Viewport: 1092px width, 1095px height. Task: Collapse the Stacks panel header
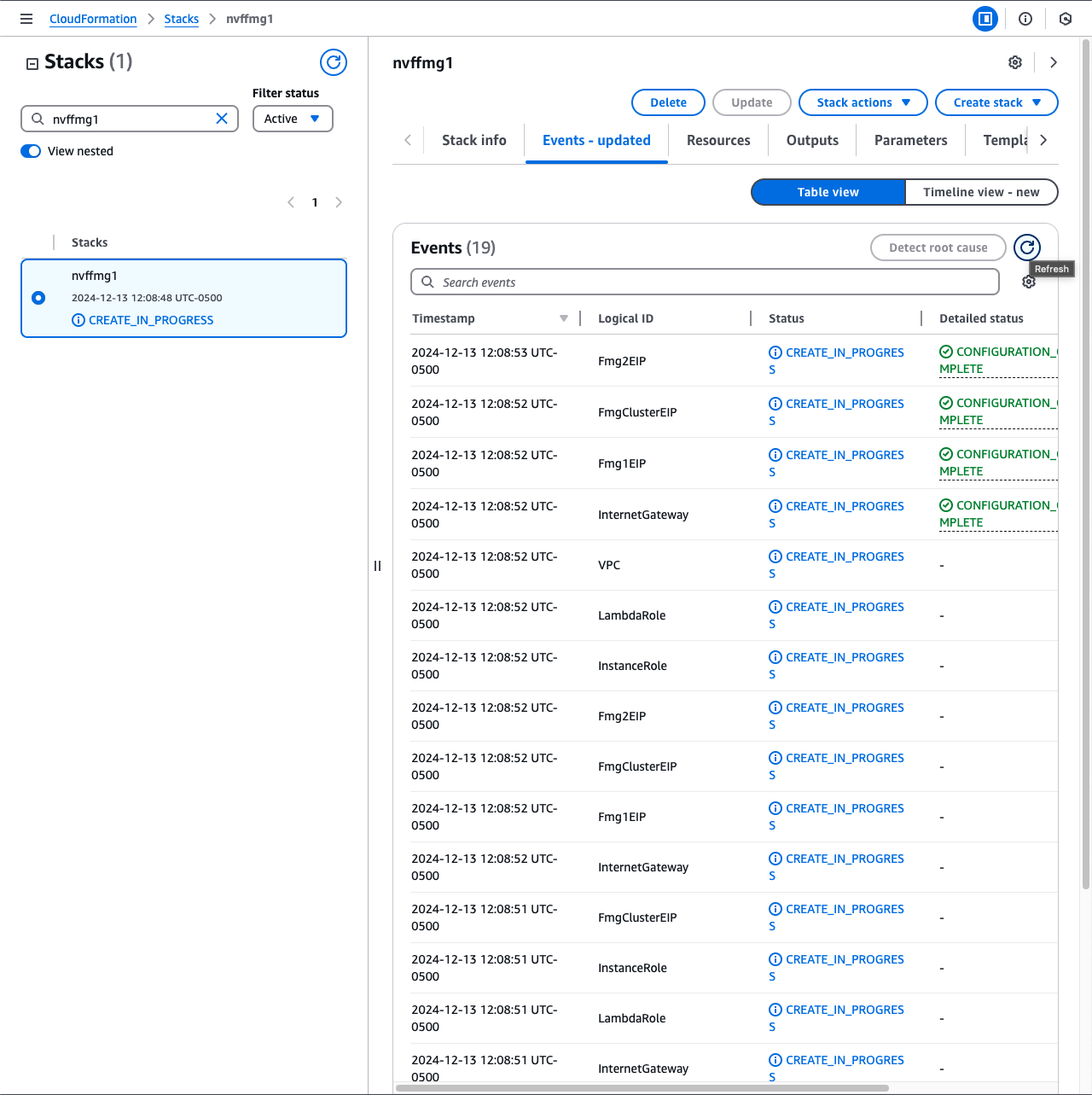coord(32,63)
